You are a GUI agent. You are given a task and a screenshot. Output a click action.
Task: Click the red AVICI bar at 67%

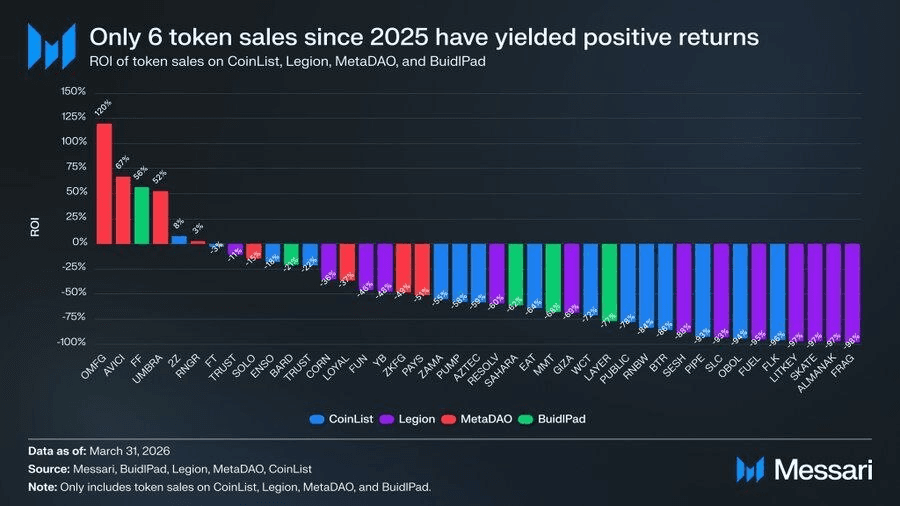(x=123, y=210)
